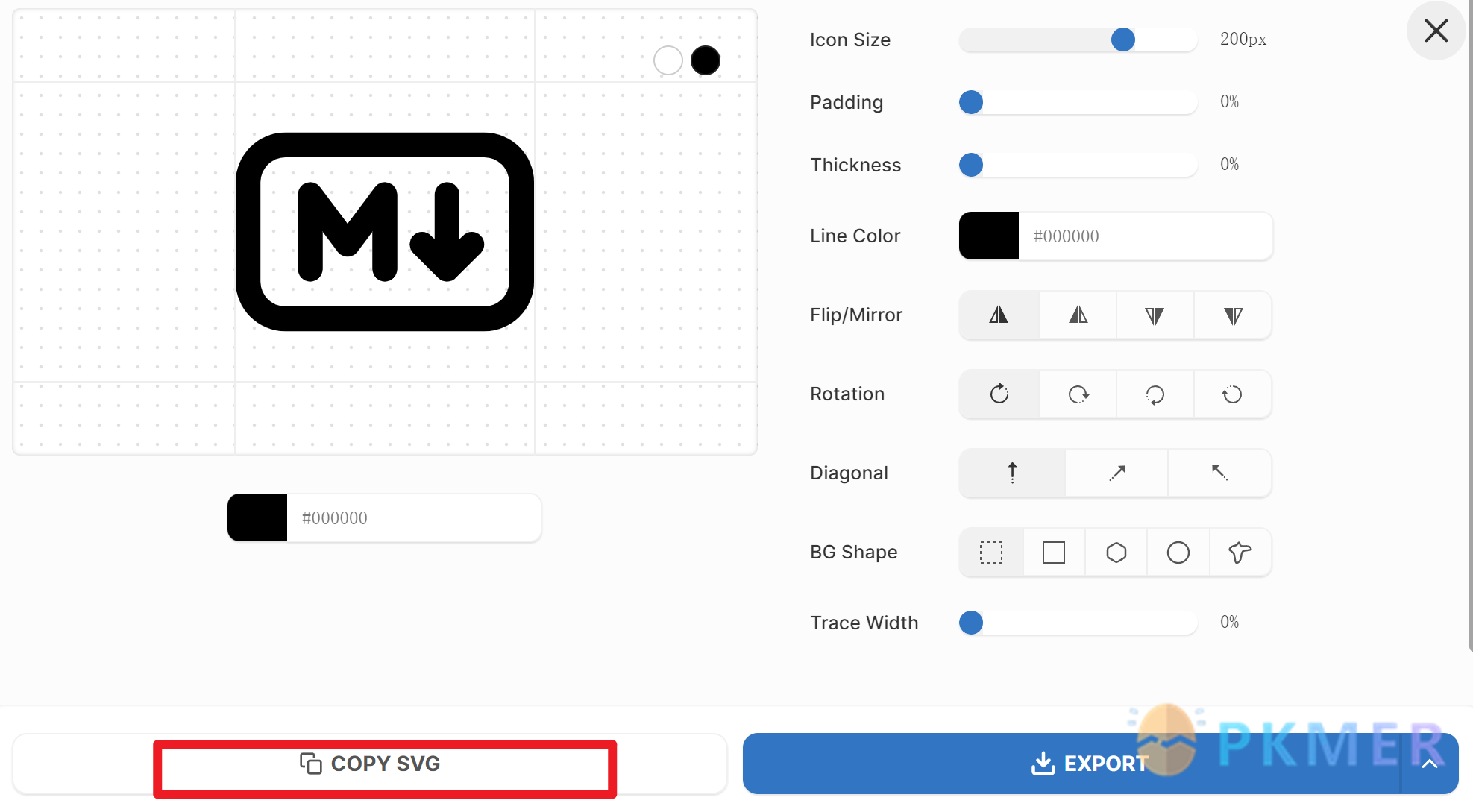Image resolution: width=1473 pixels, height=812 pixels.
Task: Select the first horizontal flip icon
Action: coord(999,315)
